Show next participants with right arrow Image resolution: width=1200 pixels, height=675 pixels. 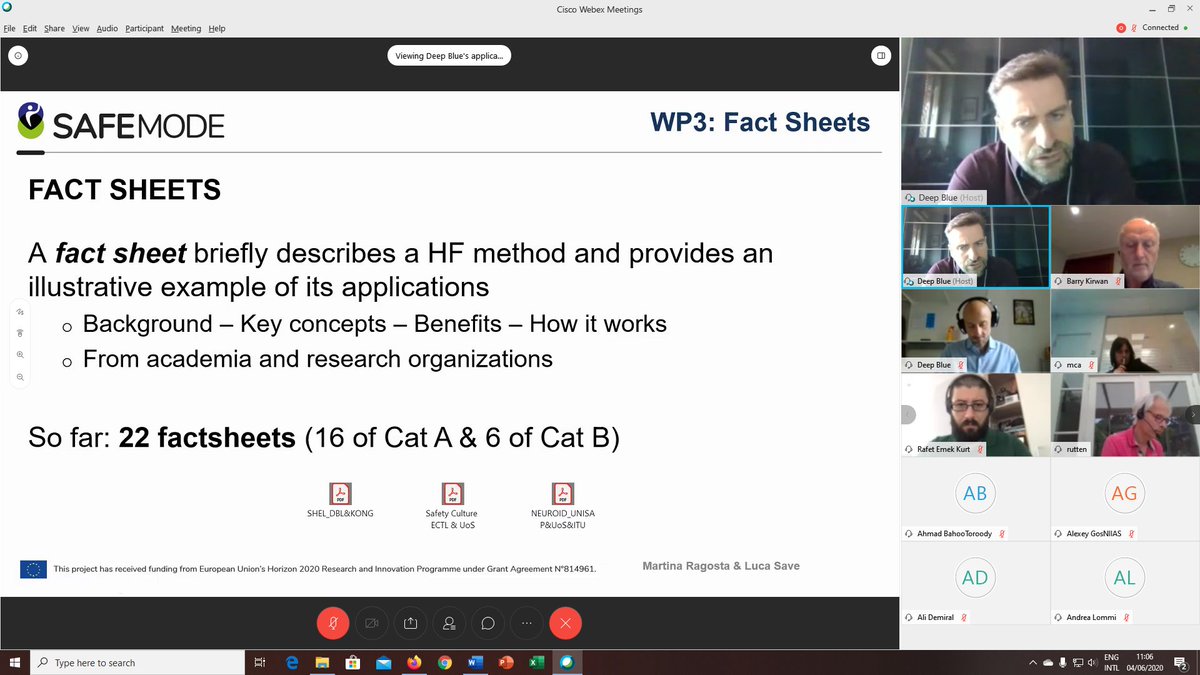pos(1192,414)
